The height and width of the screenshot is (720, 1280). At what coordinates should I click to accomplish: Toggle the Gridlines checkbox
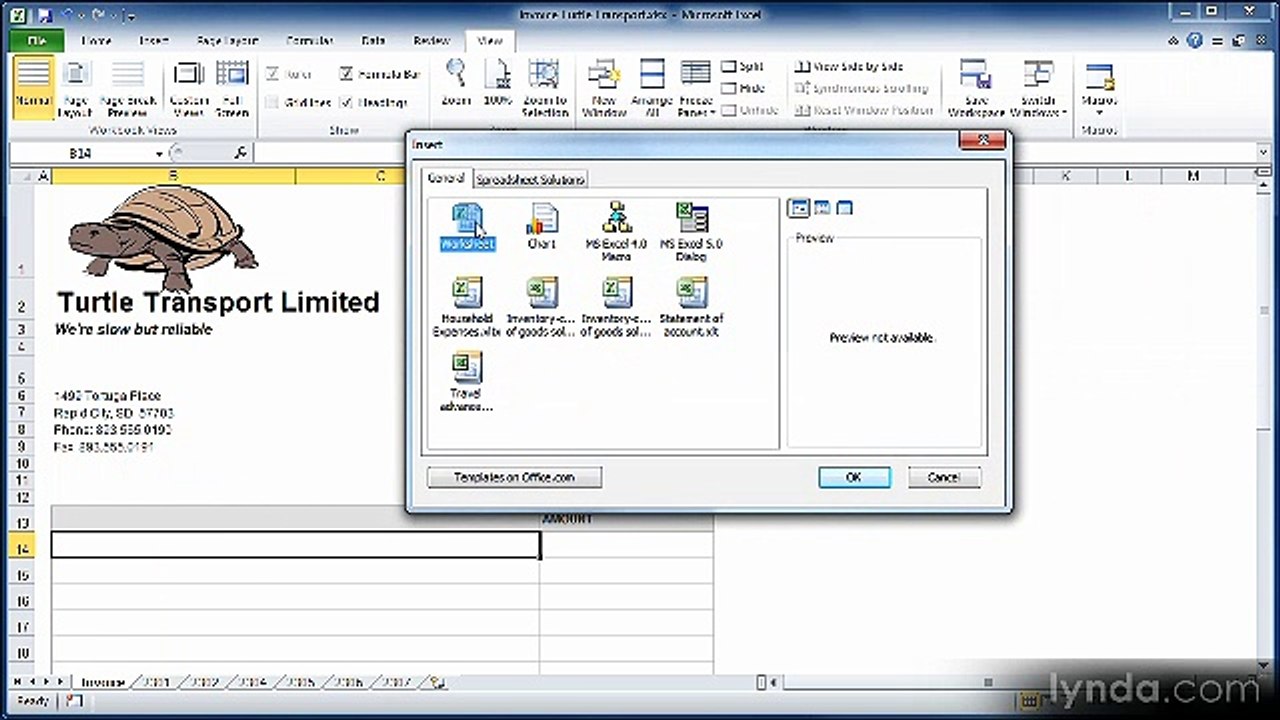298,102
